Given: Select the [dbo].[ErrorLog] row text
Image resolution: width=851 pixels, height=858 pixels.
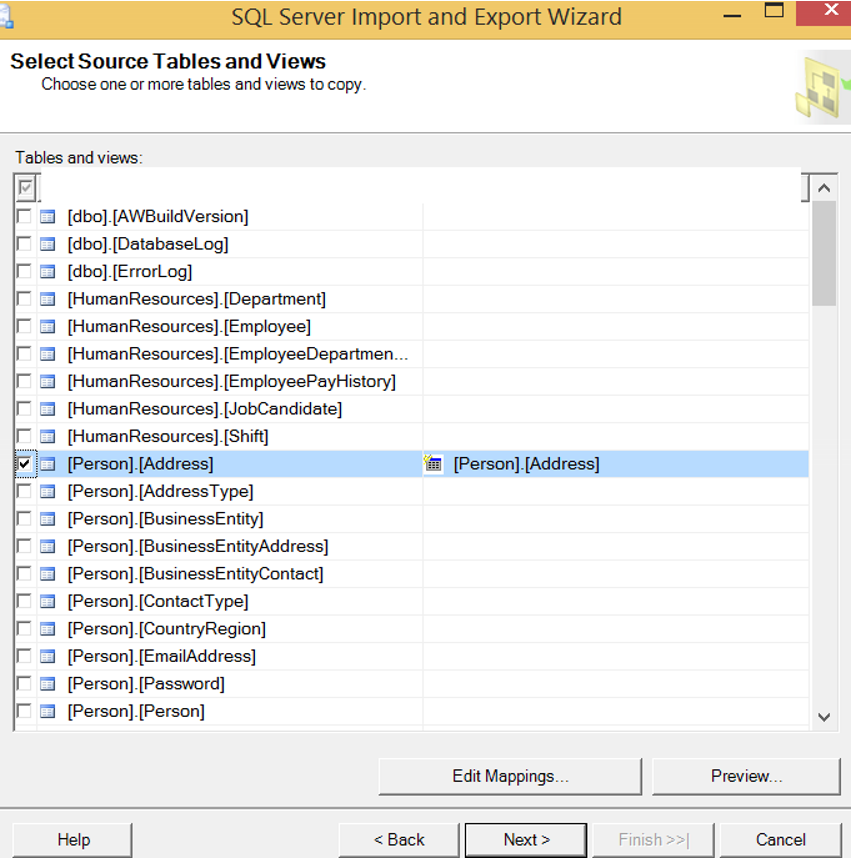Looking at the screenshot, I should [130, 271].
